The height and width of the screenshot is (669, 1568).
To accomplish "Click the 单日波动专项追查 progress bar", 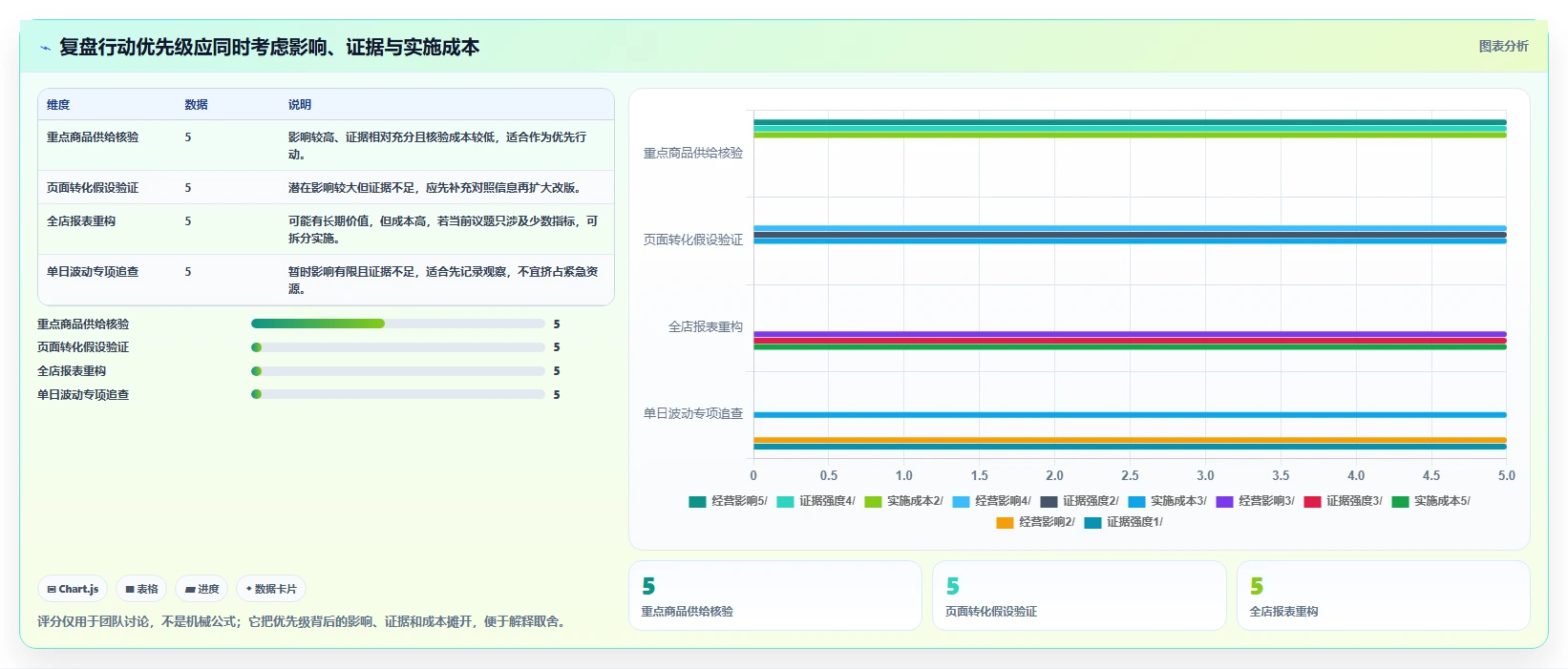I will 397,394.
